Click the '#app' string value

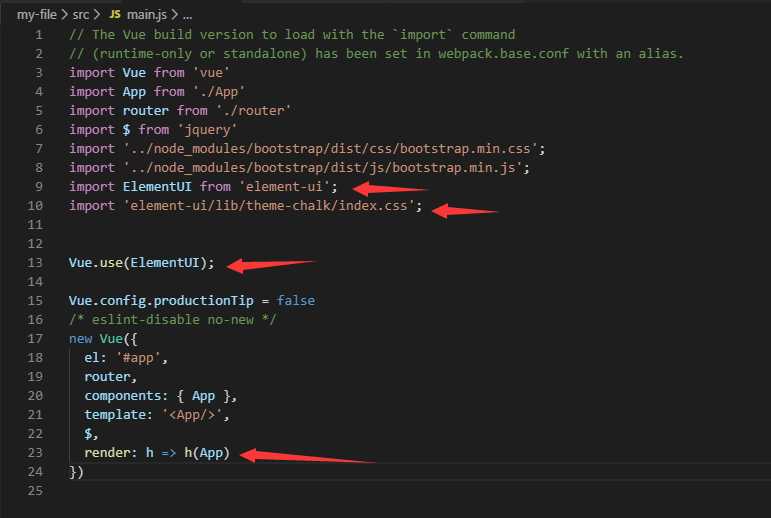[138, 358]
